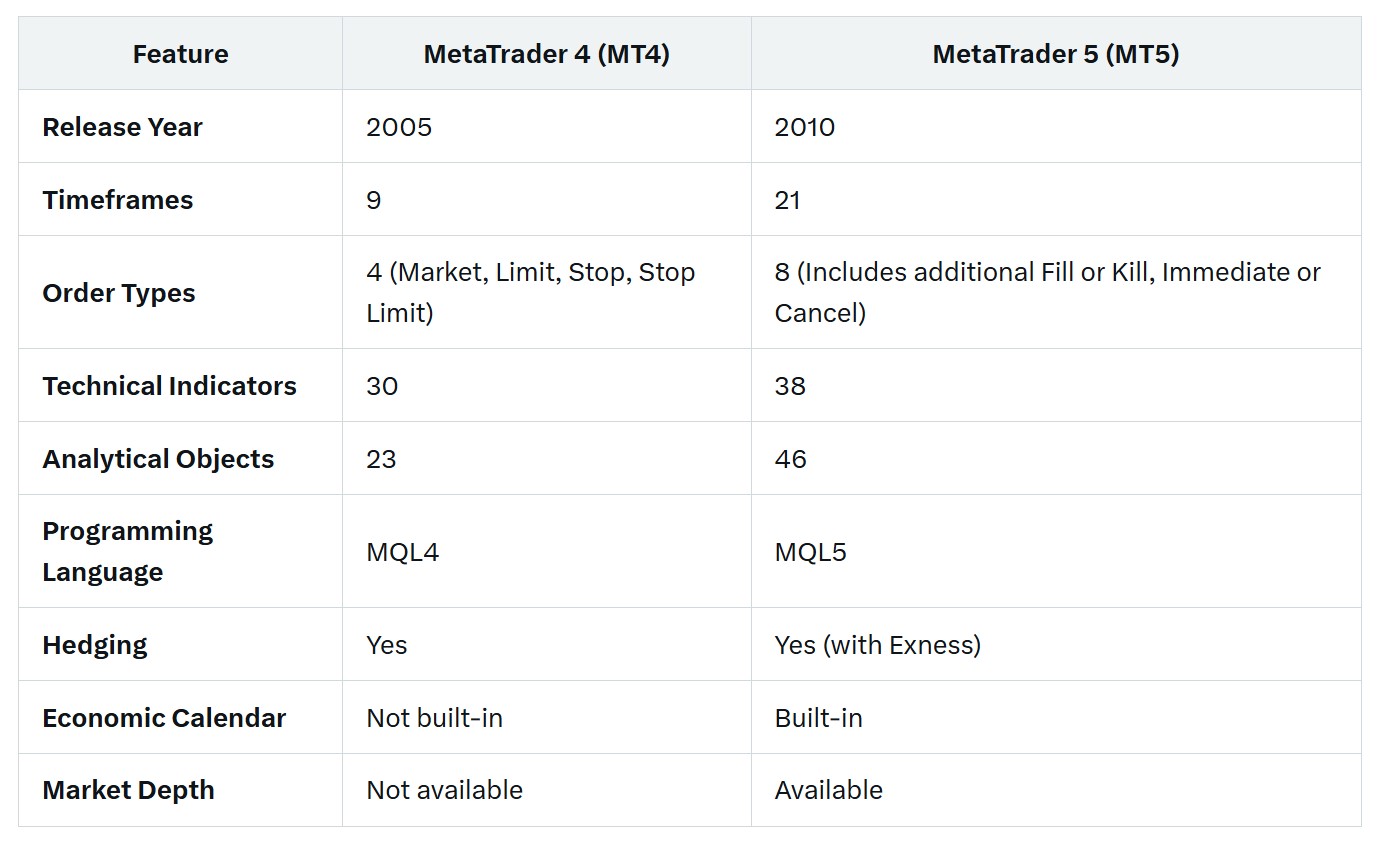The width and height of the screenshot is (1379, 847).
Task: Click the Feature column header
Action: coord(180,54)
